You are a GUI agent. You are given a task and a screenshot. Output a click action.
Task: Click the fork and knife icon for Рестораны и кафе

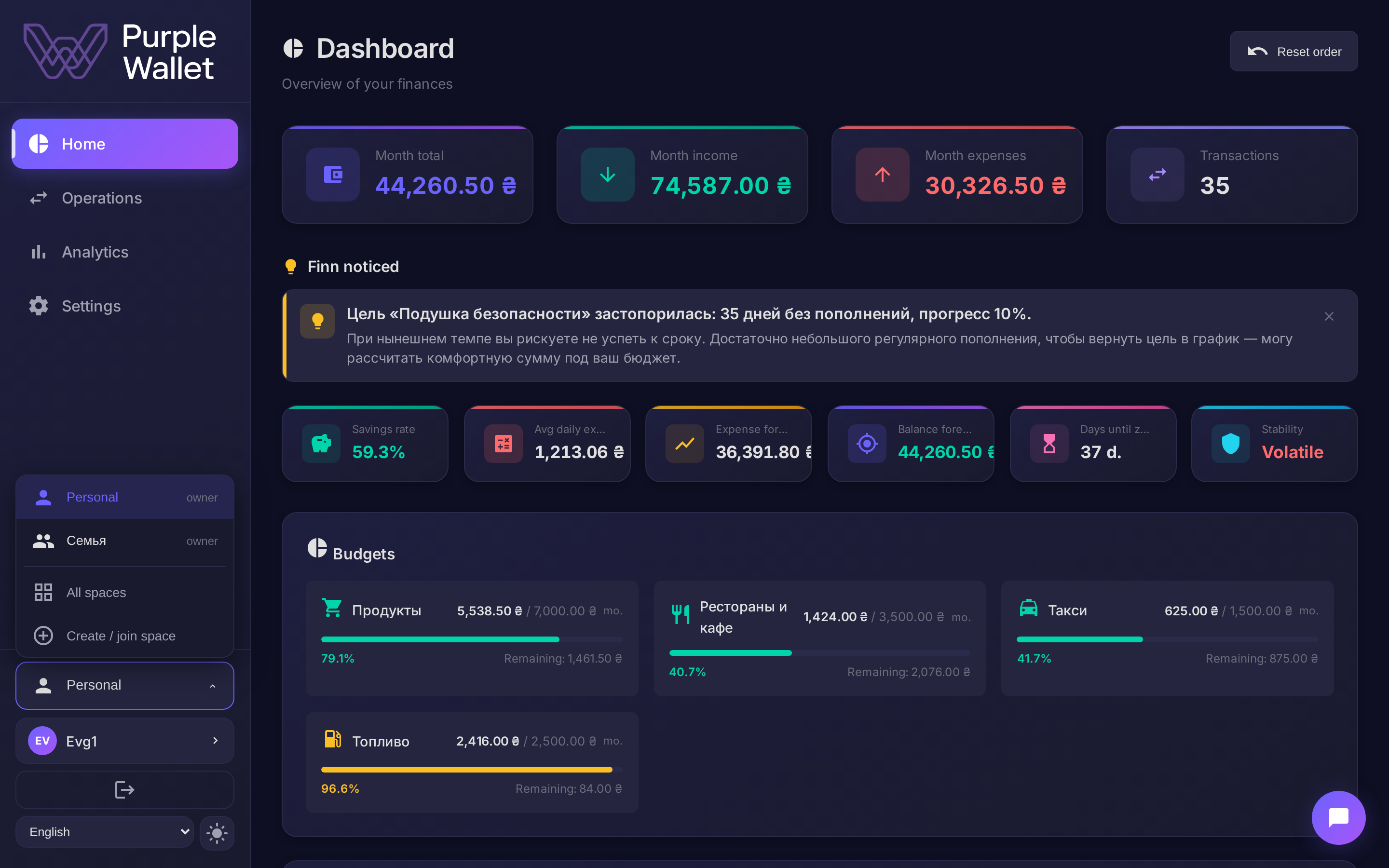coord(680,614)
